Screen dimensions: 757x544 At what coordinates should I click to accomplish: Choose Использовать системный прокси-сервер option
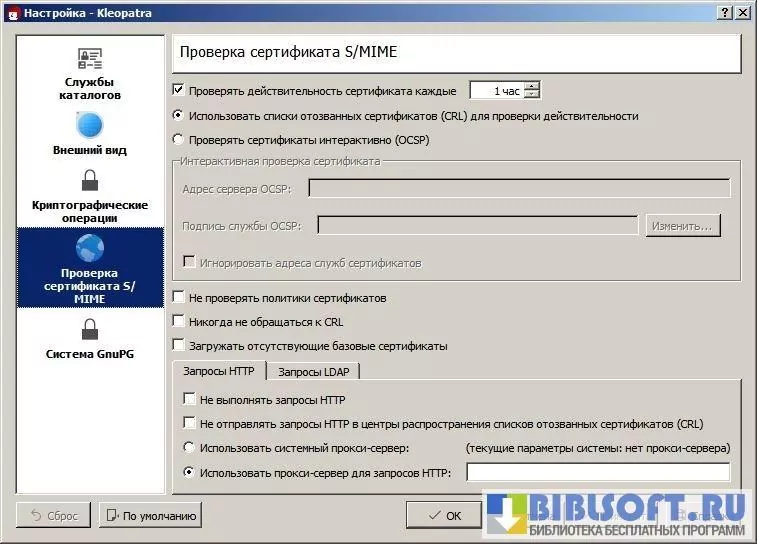190,448
